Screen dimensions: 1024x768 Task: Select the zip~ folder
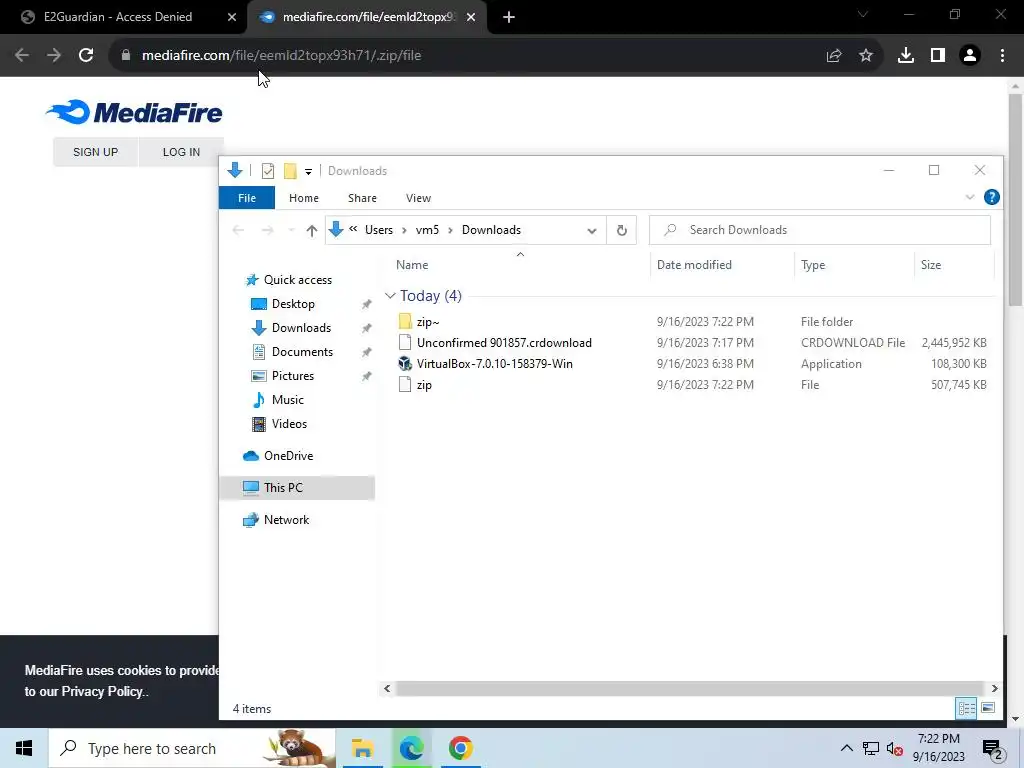[x=428, y=322]
